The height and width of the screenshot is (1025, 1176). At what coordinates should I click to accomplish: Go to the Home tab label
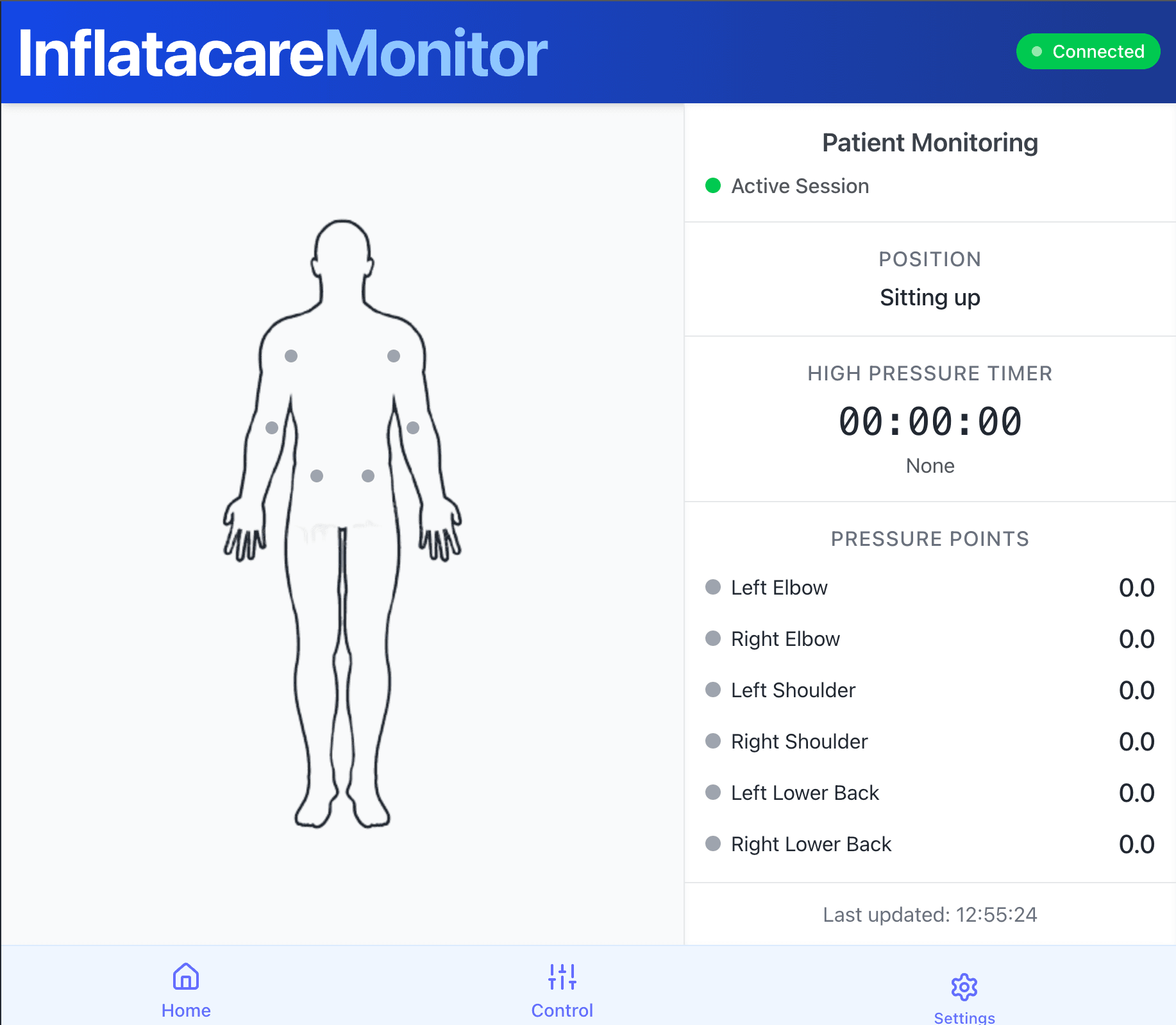click(186, 1010)
